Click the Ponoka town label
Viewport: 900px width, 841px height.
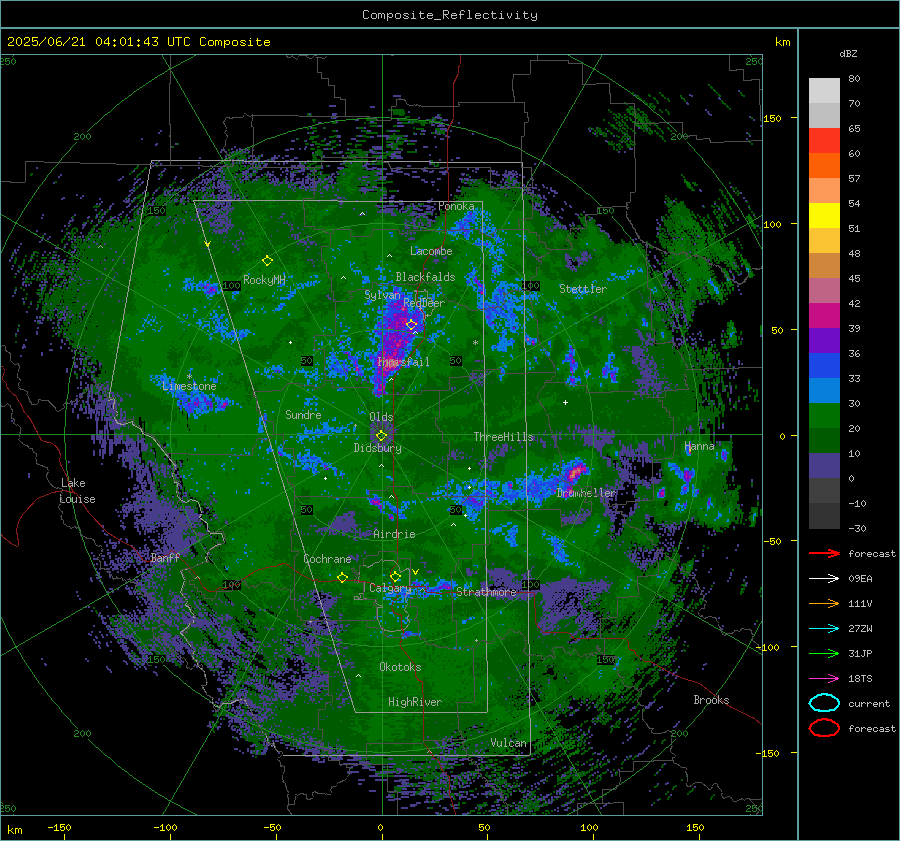click(456, 206)
